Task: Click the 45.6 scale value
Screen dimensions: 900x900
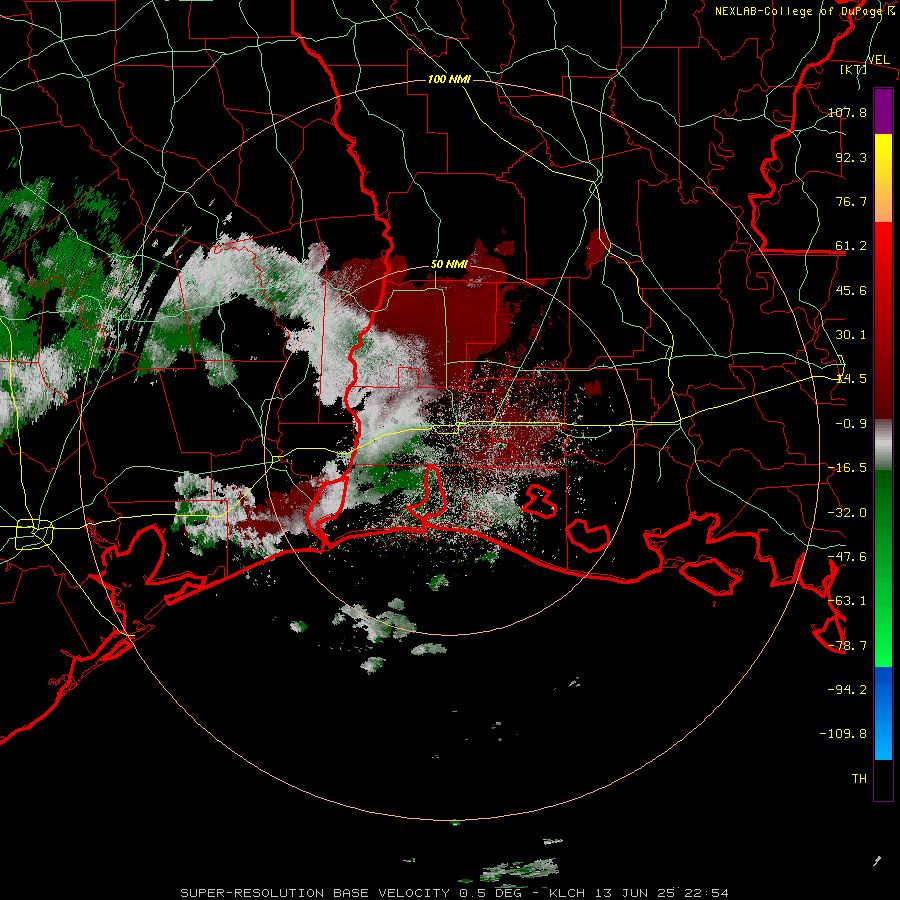Action: (x=851, y=290)
